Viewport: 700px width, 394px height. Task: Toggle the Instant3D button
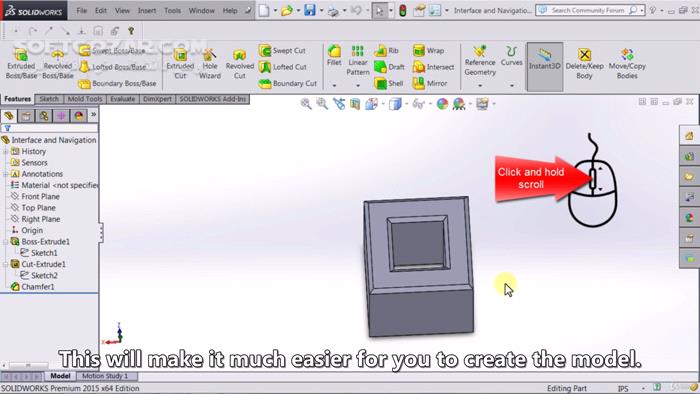click(544, 67)
